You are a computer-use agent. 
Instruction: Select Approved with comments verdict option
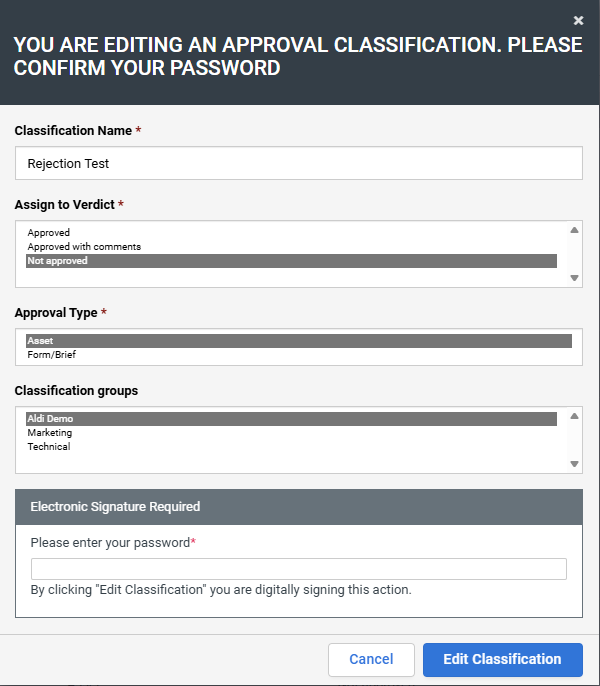pyautogui.click(x=84, y=247)
